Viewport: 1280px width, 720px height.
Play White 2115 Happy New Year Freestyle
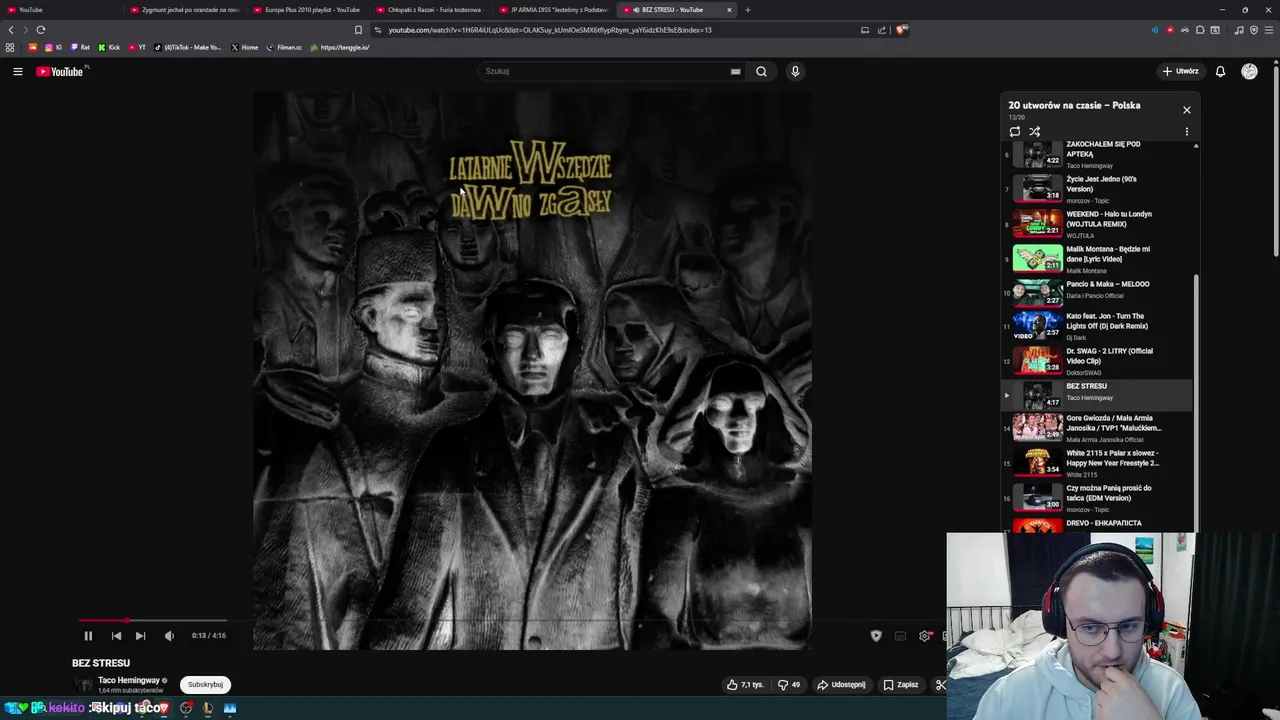pos(1098,463)
